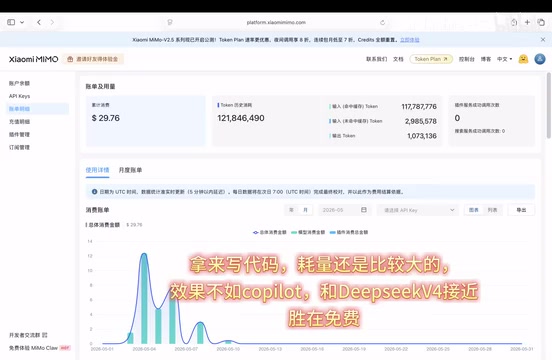Open the blue underlined link in the announcement banner

(409, 40)
